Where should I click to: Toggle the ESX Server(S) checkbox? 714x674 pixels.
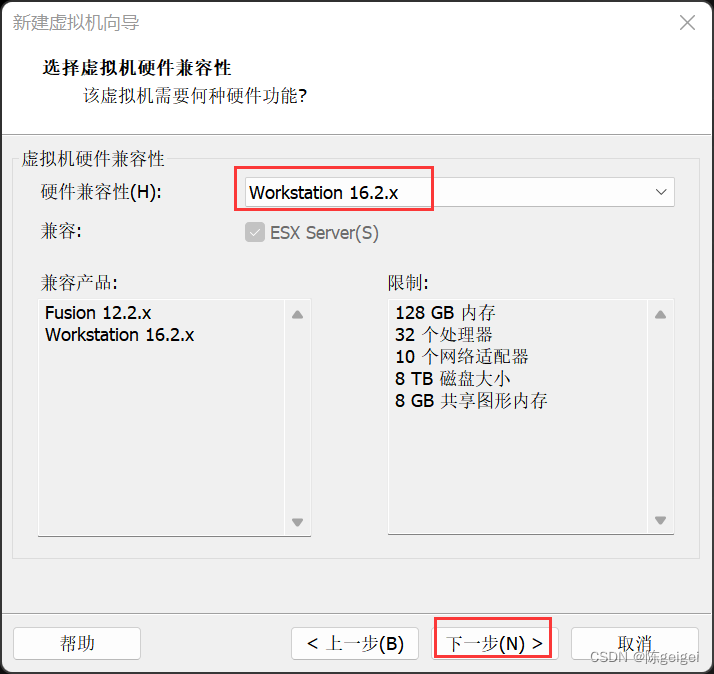255,233
